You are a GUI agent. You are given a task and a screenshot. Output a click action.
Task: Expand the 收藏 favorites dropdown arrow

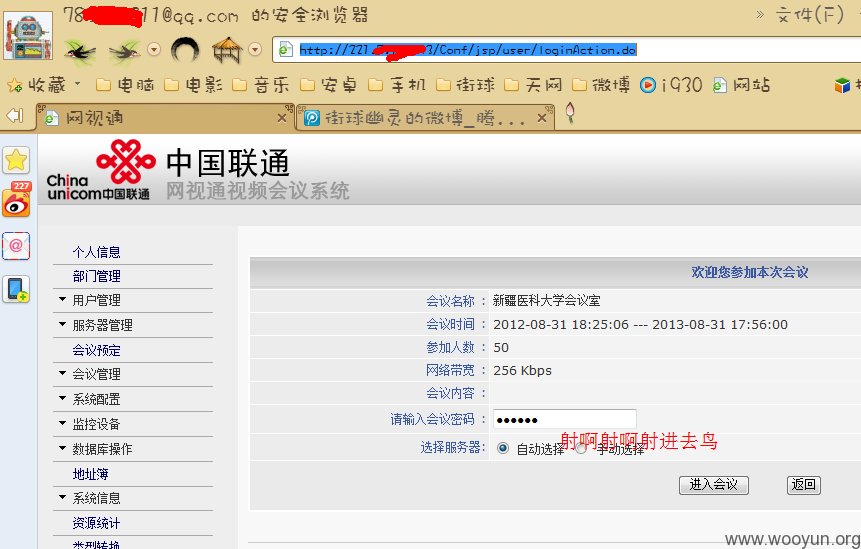tap(77, 83)
